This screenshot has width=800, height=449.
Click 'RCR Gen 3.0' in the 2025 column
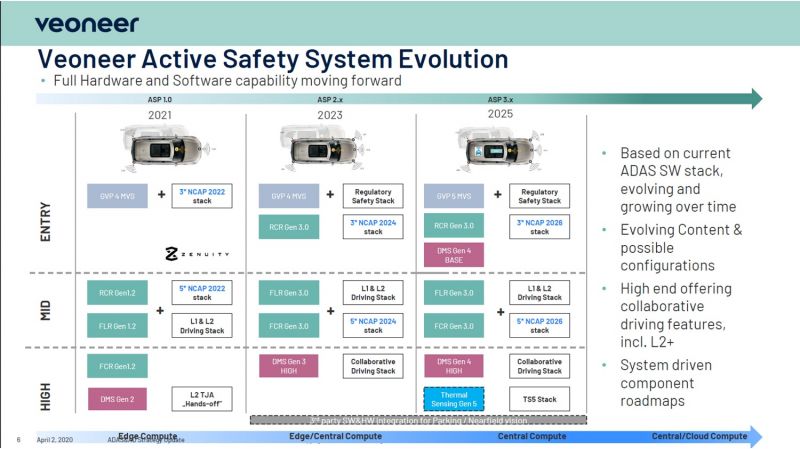pos(454,226)
